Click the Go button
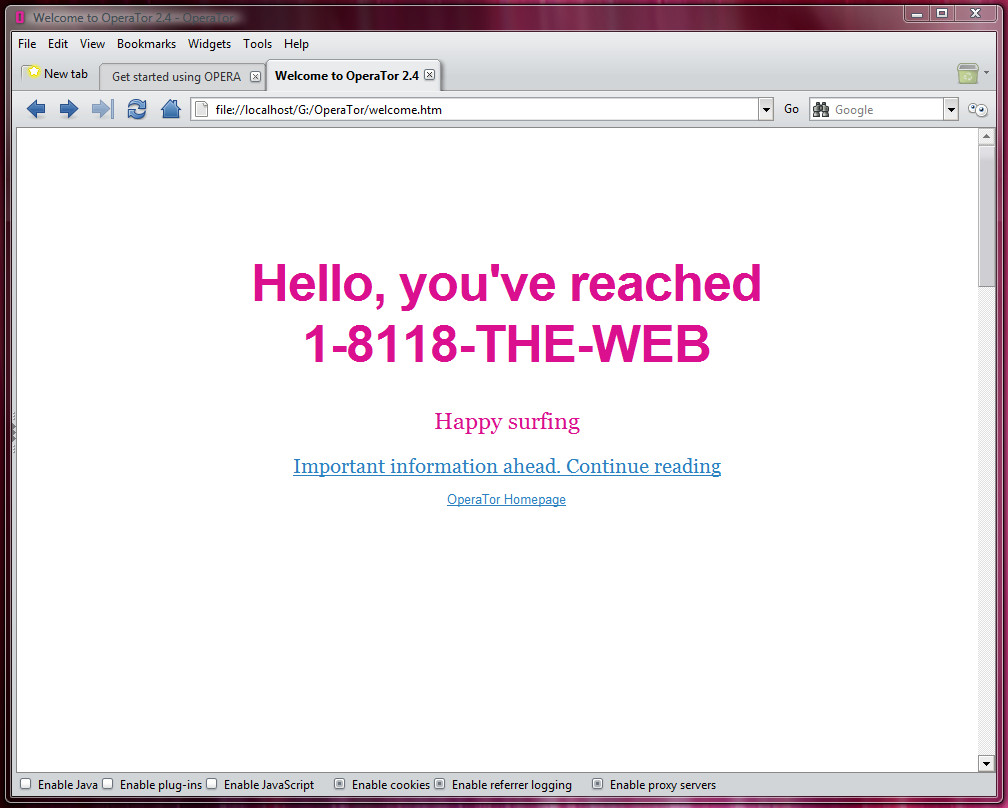Image resolution: width=1008 pixels, height=808 pixels. point(791,109)
